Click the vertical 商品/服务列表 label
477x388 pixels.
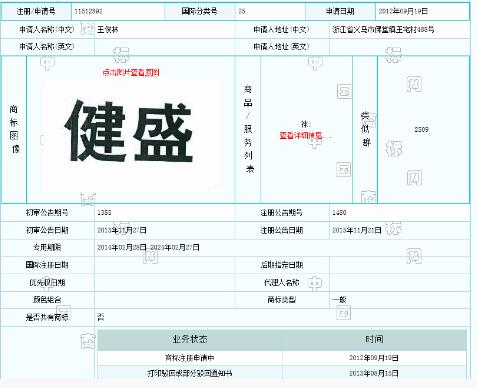[248, 129]
